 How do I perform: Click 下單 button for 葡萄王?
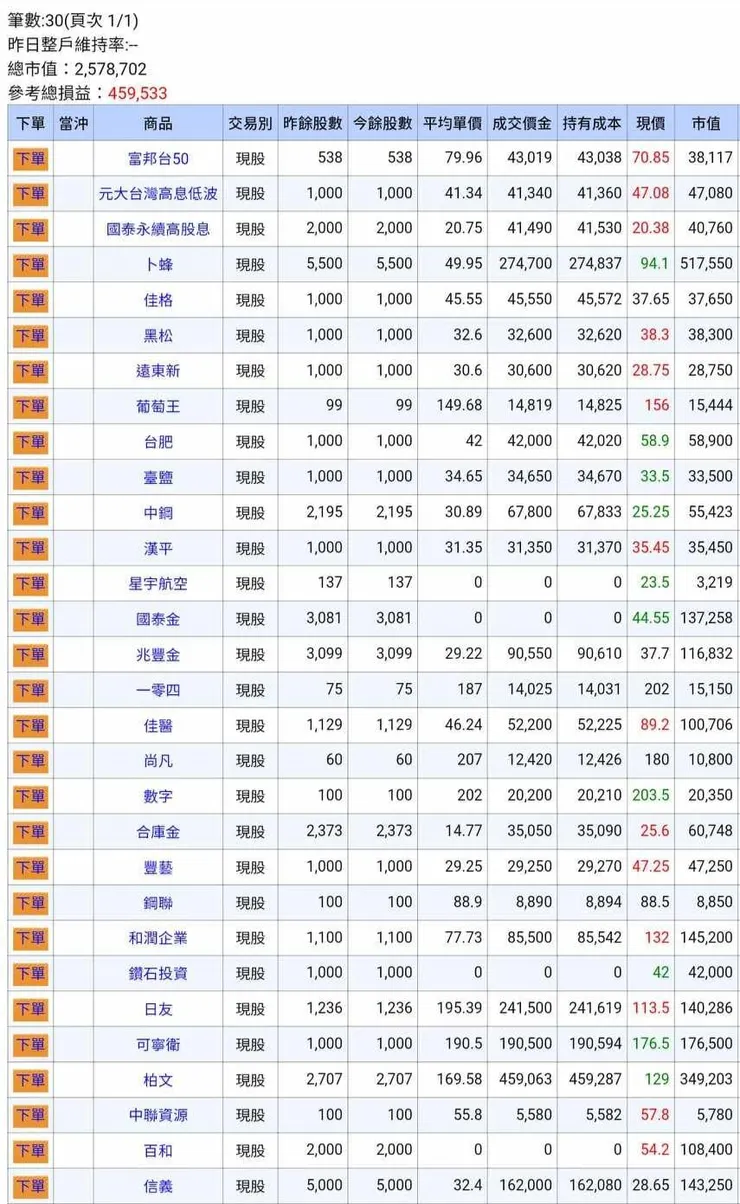tap(30, 406)
